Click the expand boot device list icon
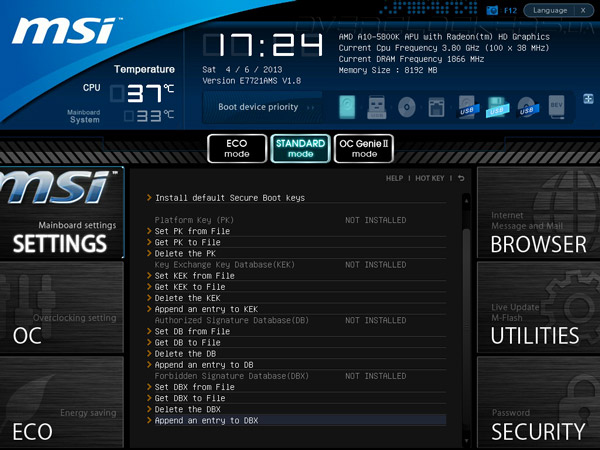This screenshot has width=600, height=450. coord(588,99)
